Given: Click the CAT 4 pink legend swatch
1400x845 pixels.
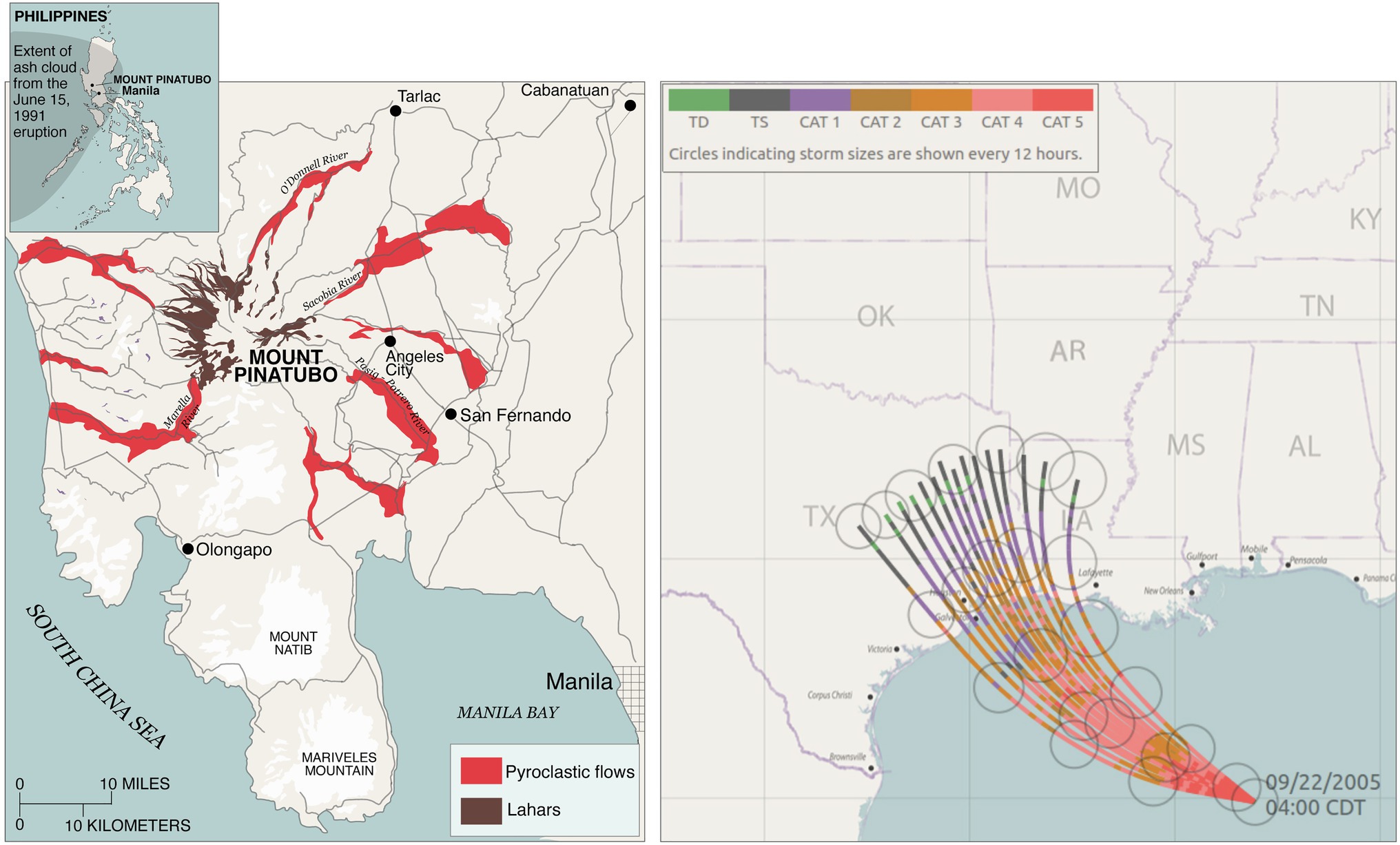Looking at the screenshot, I should point(1002,100).
